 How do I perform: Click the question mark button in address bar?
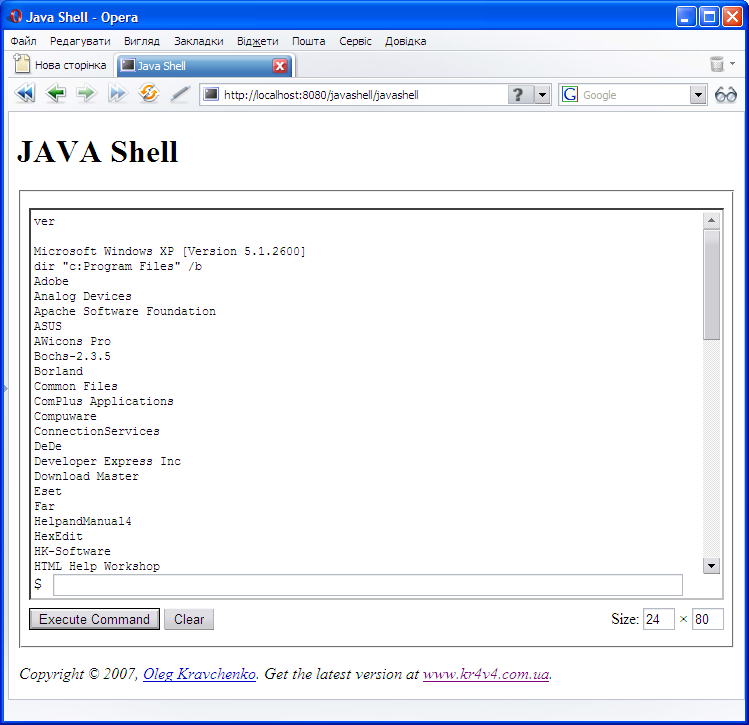[518, 95]
